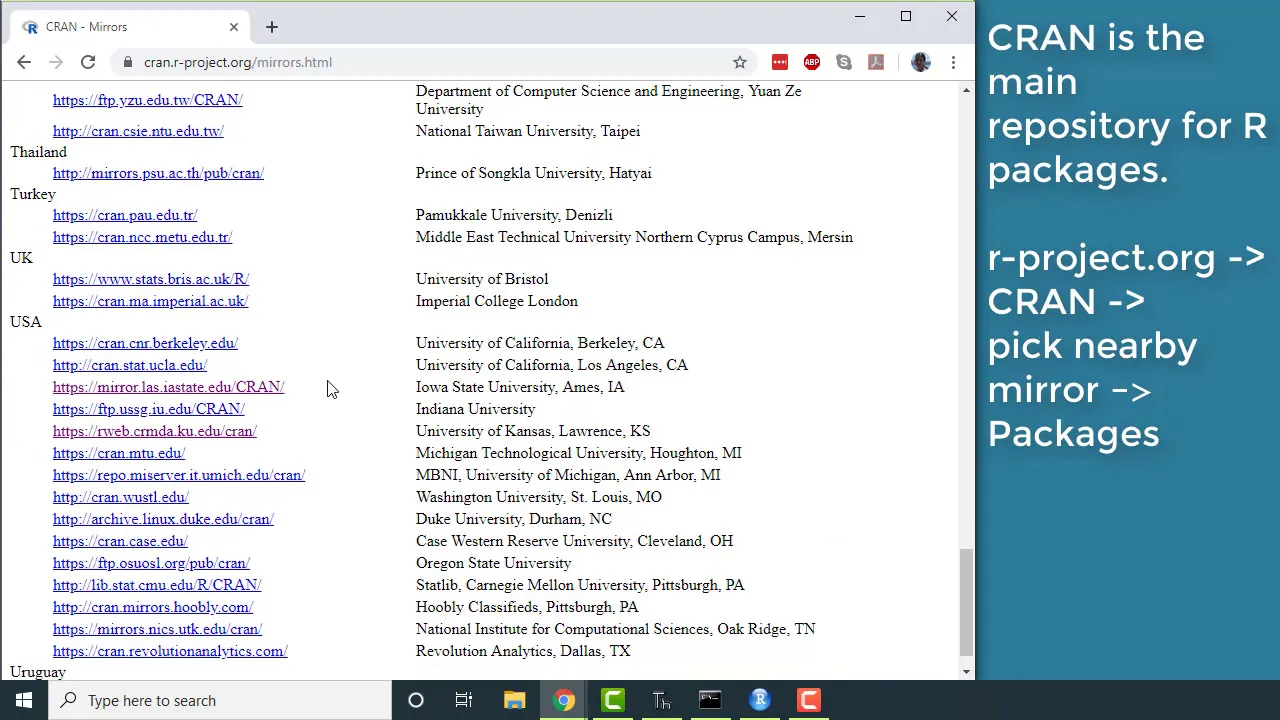Viewport: 1280px width, 720px height.
Task: Click the 'Duke University, Durham, NC' text
Action: (514, 519)
